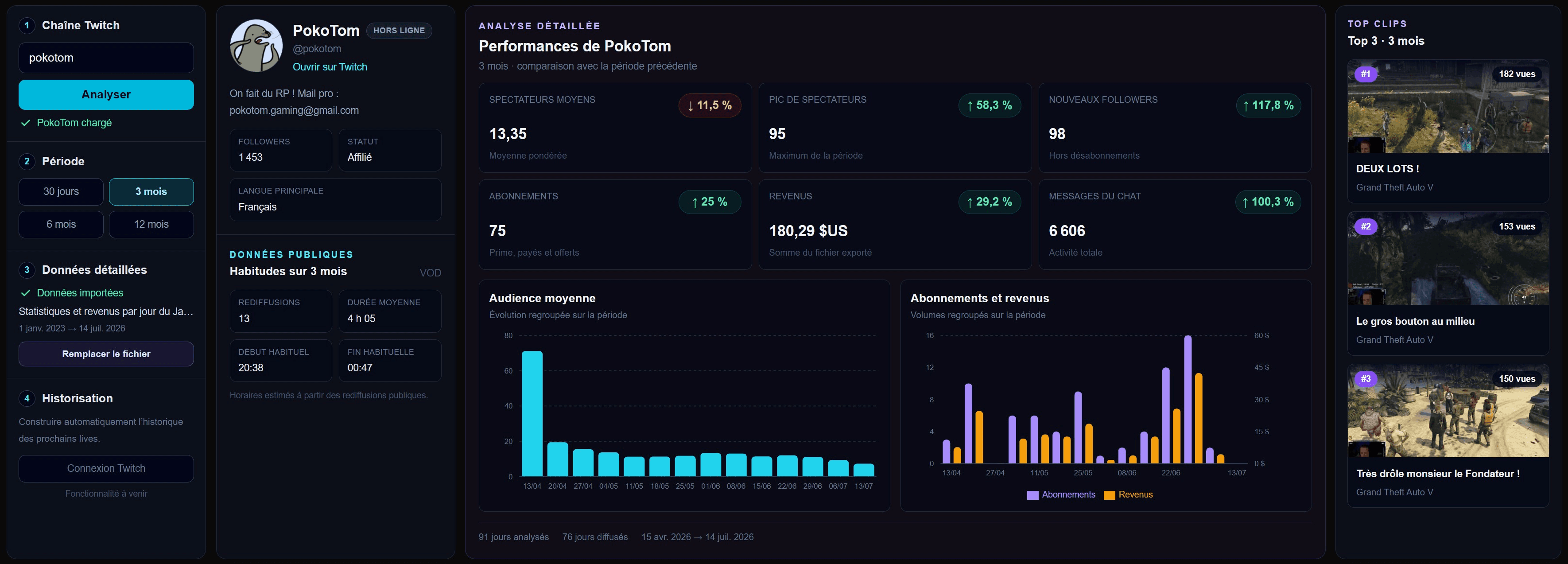Click the orange Revenus legend swatch
Image resolution: width=1568 pixels, height=564 pixels.
coord(1109,495)
